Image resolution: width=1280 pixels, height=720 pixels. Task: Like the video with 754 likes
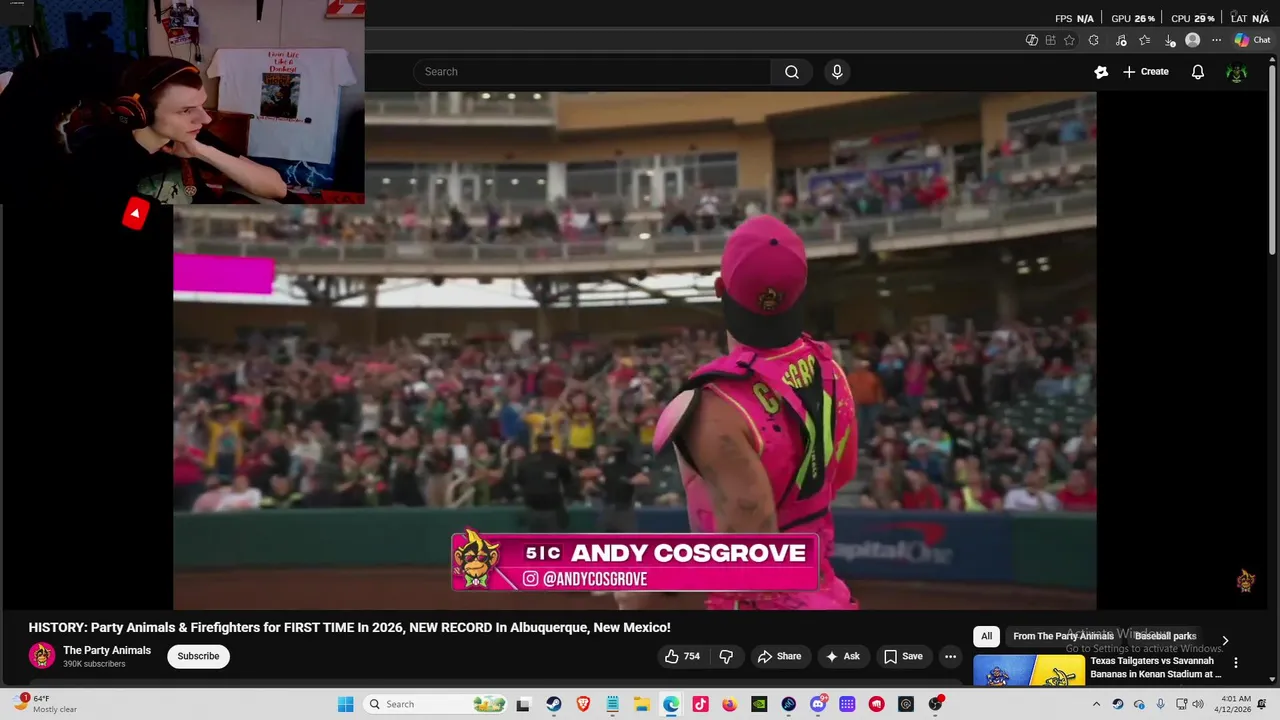click(682, 656)
